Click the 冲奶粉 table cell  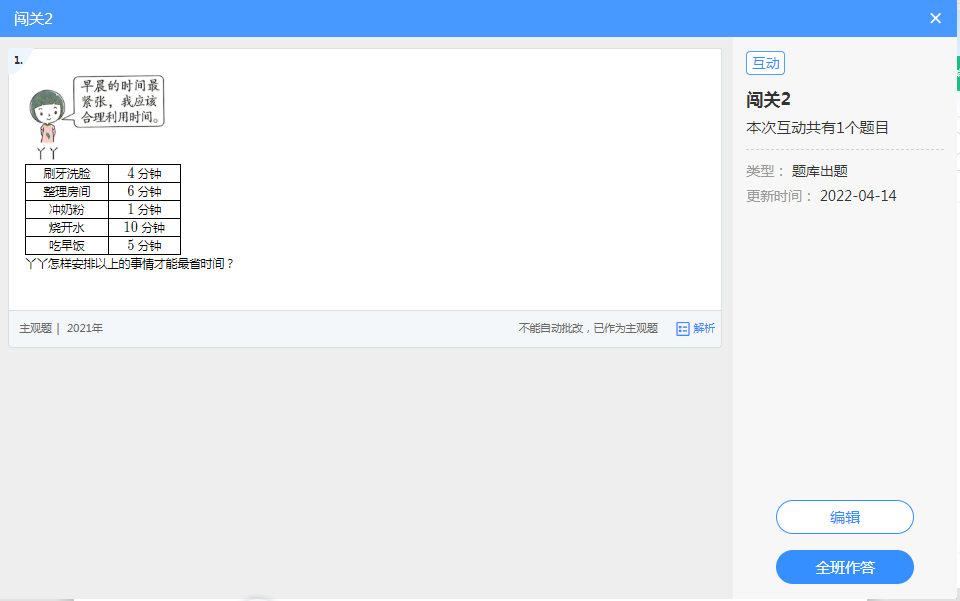click(67, 209)
